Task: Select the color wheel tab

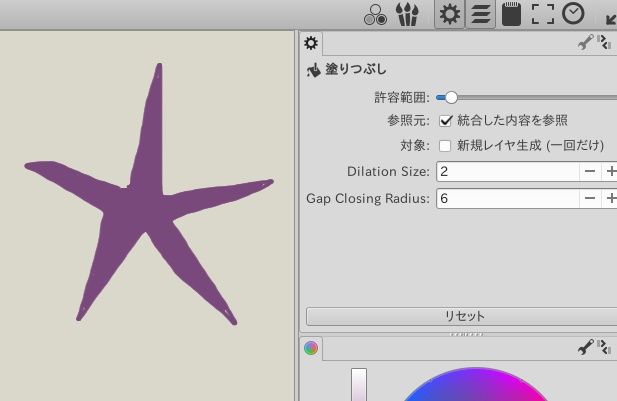Action: point(311,348)
